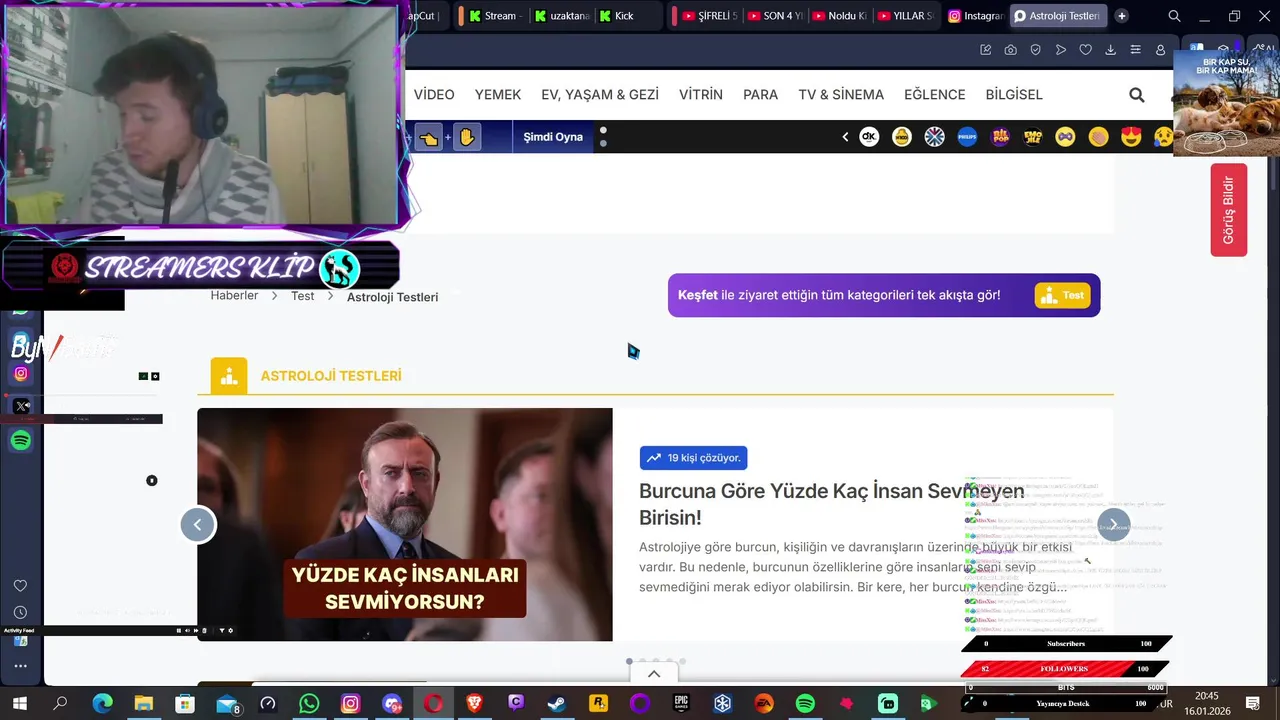Click the Emojile game icon
The image size is (1280, 720).
coord(1033,137)
